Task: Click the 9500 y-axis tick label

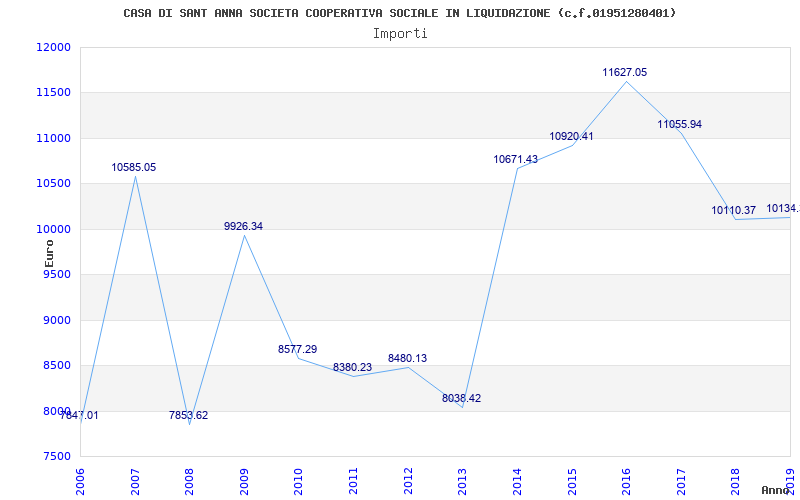Action: (x=56, y=274)
